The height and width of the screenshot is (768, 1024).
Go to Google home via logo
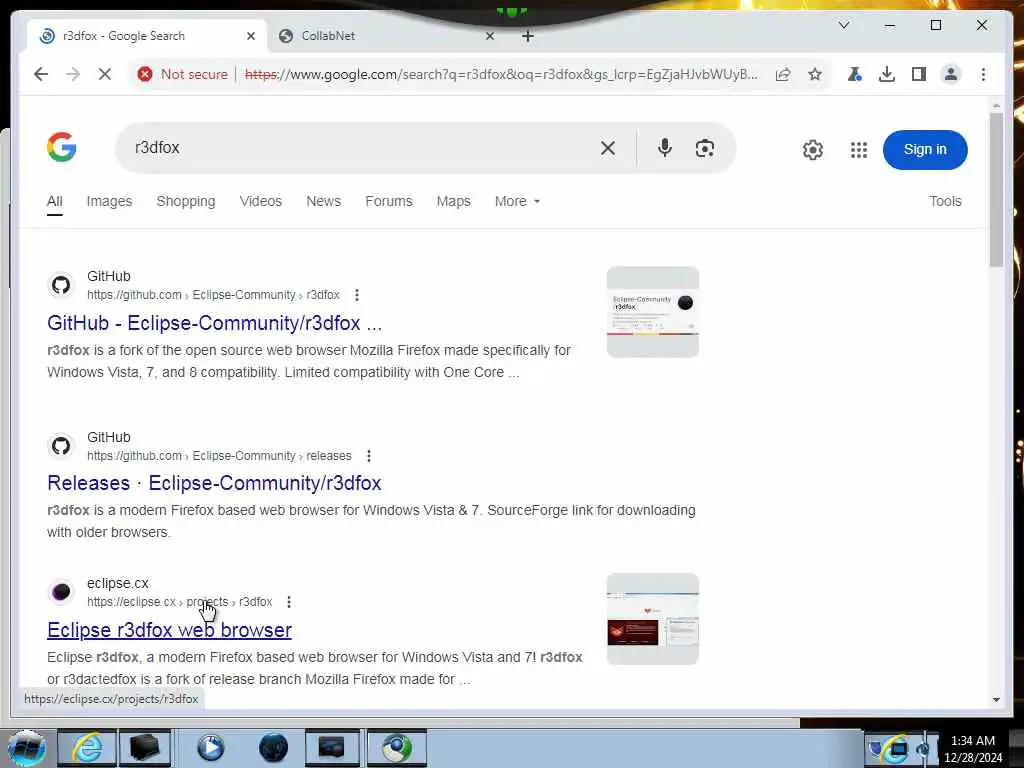coord(61,147)
